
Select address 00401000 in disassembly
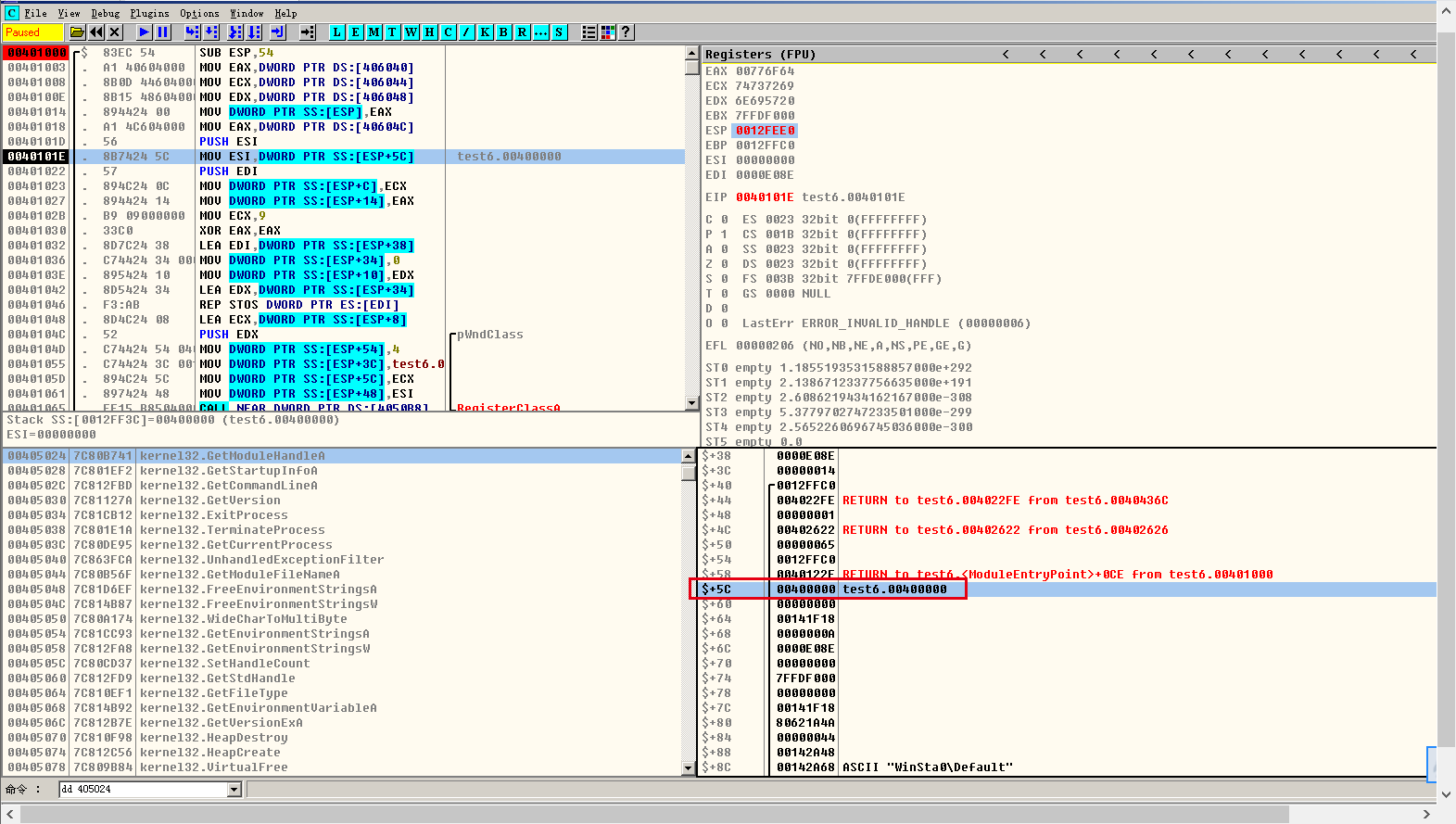pyautogui.click(x=37, y=53)
